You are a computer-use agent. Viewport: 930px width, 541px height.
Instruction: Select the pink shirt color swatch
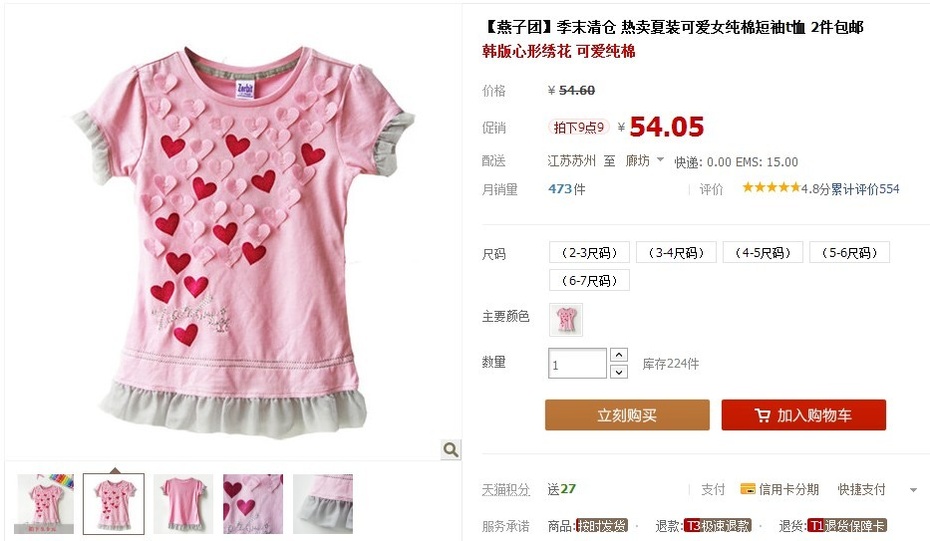[566, 319]
